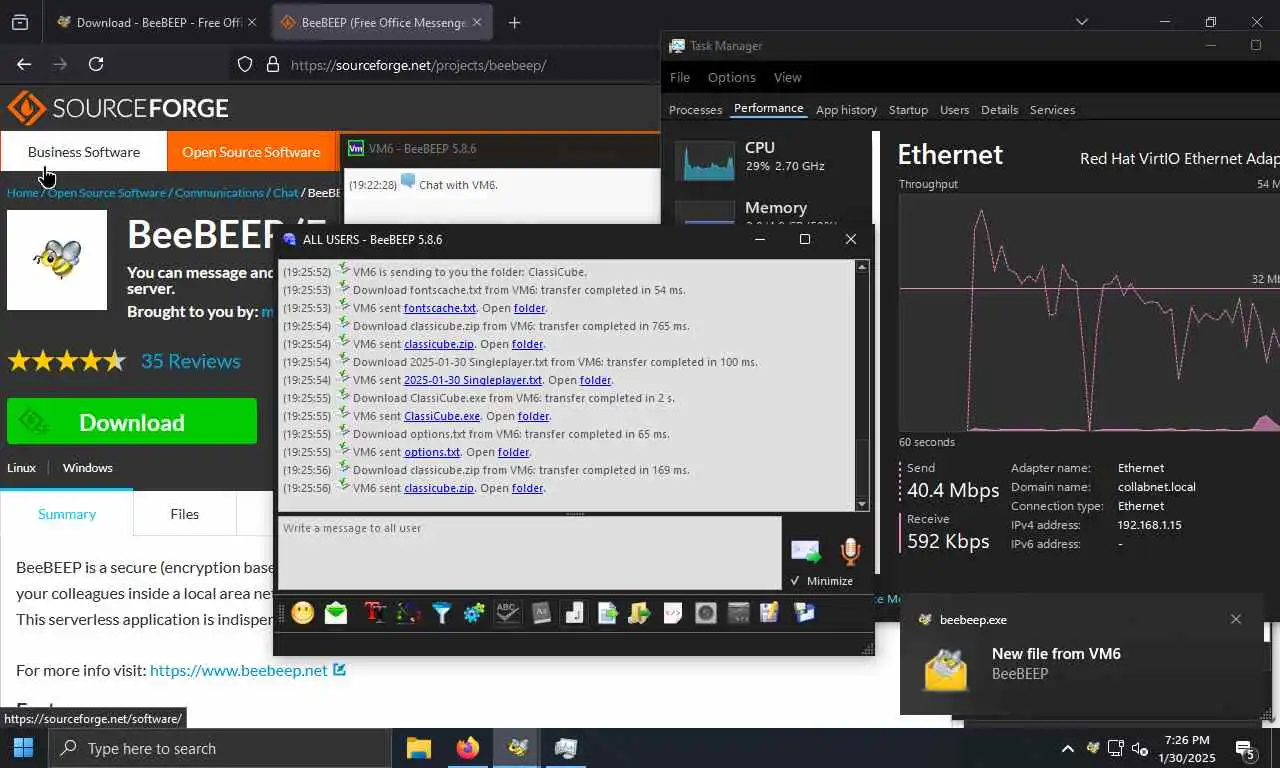Open the Business Software tab on SourceForge
Viewport: 1280px width, 768px height.
[84, 152]
